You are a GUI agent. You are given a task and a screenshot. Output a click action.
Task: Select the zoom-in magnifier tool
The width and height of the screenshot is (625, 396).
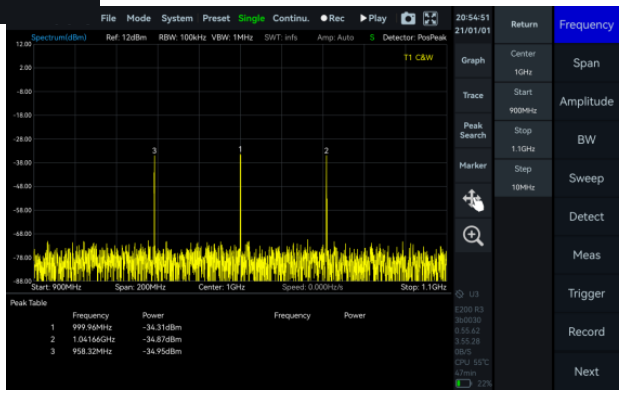point(473,236)
